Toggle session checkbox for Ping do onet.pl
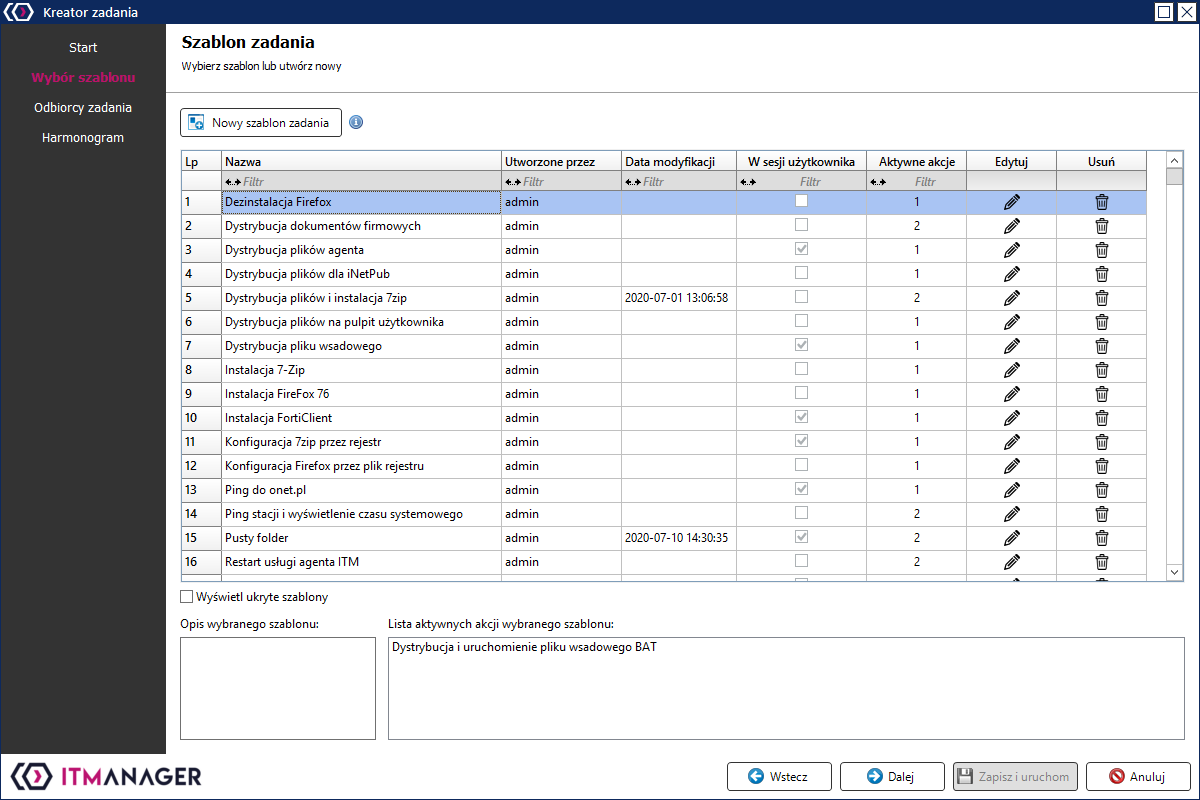1200x800 pixels. click(x=801, y=489)
